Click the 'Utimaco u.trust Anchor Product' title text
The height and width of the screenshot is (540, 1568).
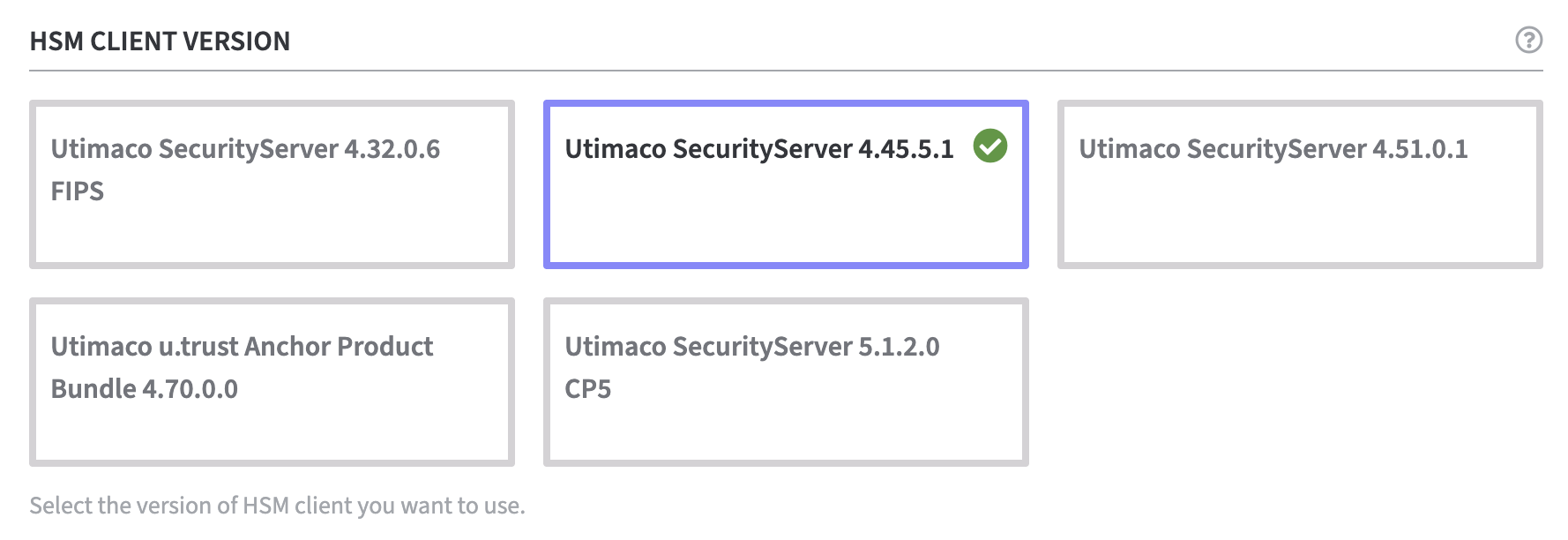point(242,347)
